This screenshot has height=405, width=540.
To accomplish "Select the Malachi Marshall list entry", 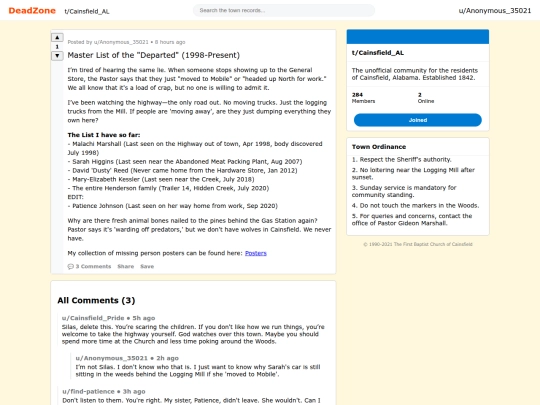I will coord(195,148).
